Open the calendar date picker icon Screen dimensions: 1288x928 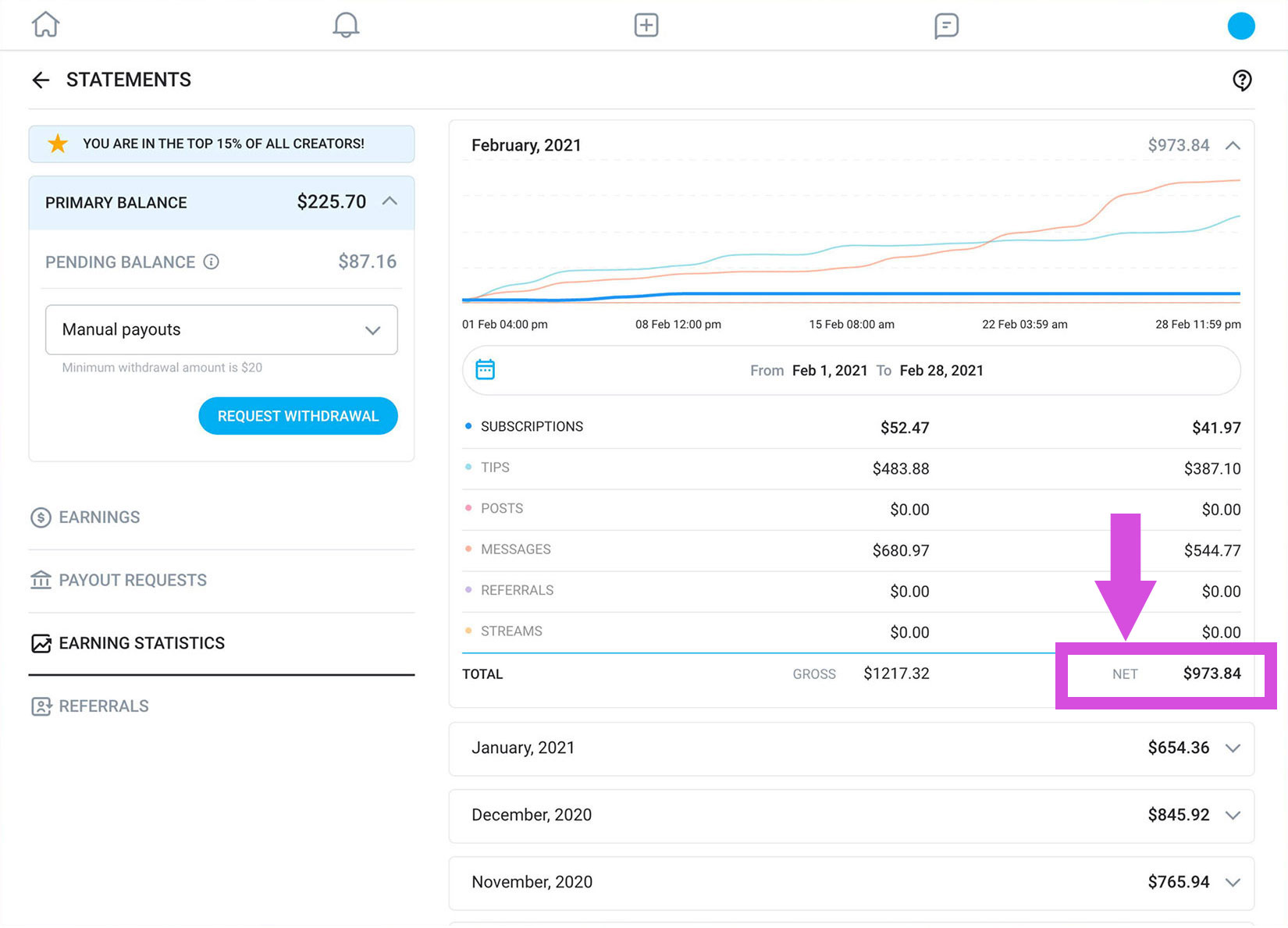point(486,370)
